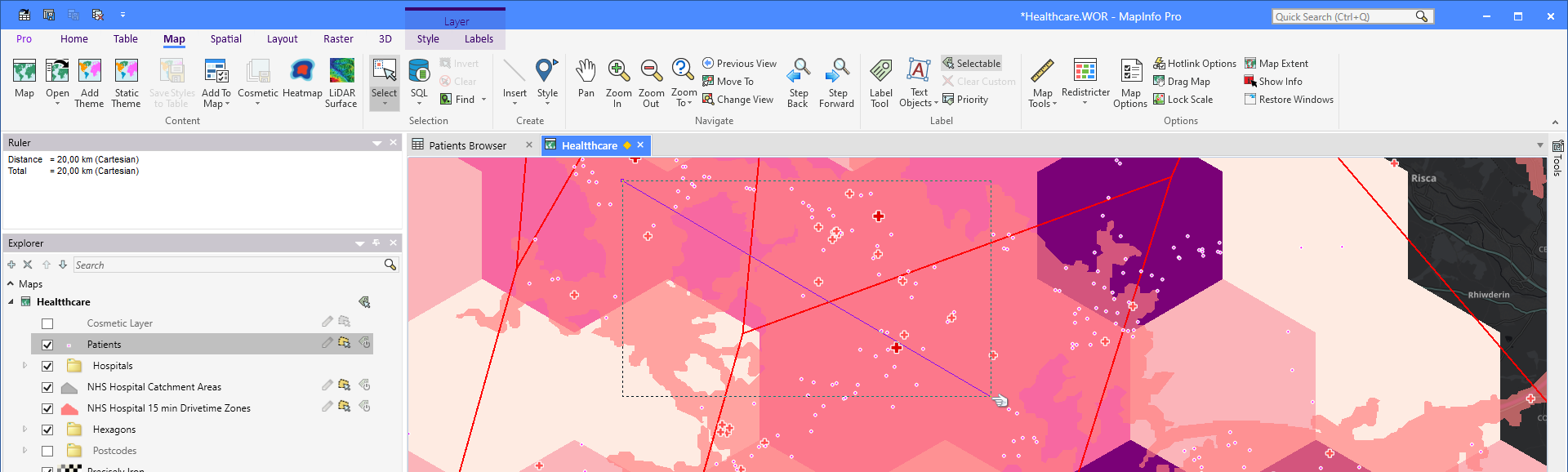Open the Layer Style tab
The width and height of the screenshot is (1568, 472).
tap(428, 39)
